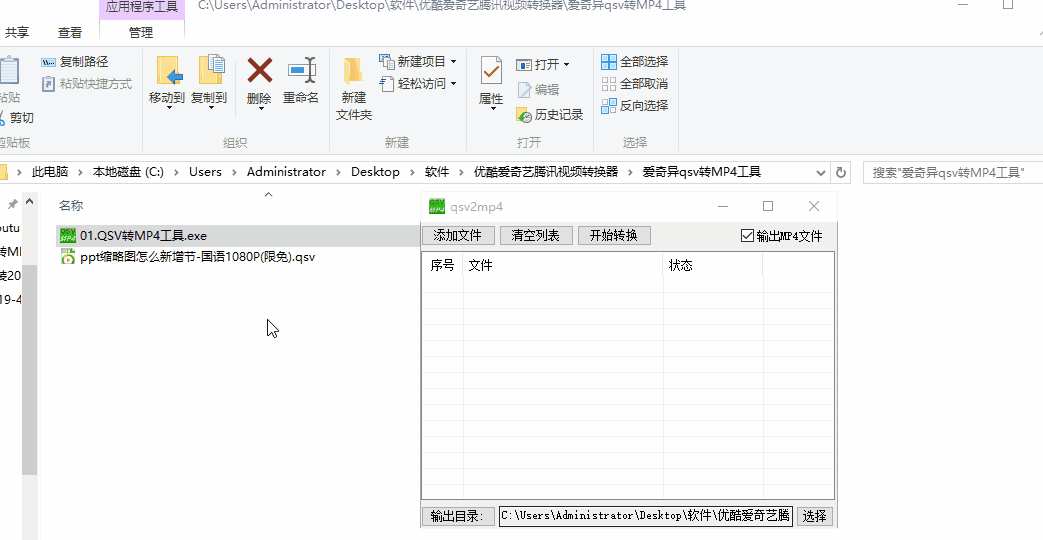Click Invert selection (反向选择)

[x=635, y=106]
